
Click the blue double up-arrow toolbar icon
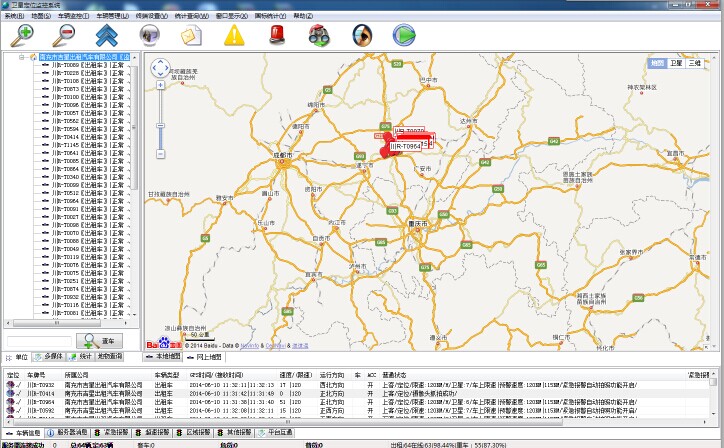coord(107,36)
